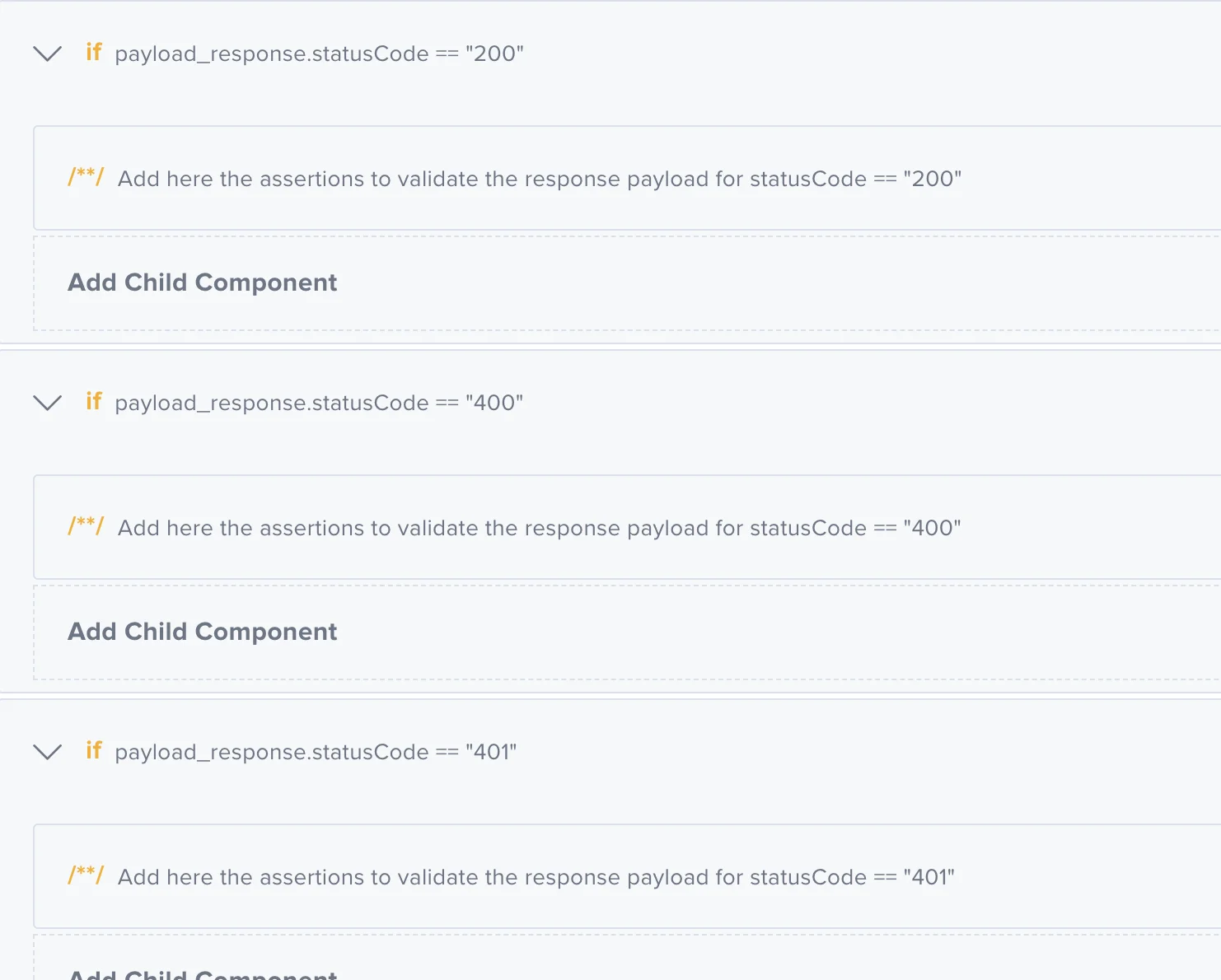Open the assertions comment text for statusCode "401"
The image size is (1221, 980).
click(x=536, y=878)
